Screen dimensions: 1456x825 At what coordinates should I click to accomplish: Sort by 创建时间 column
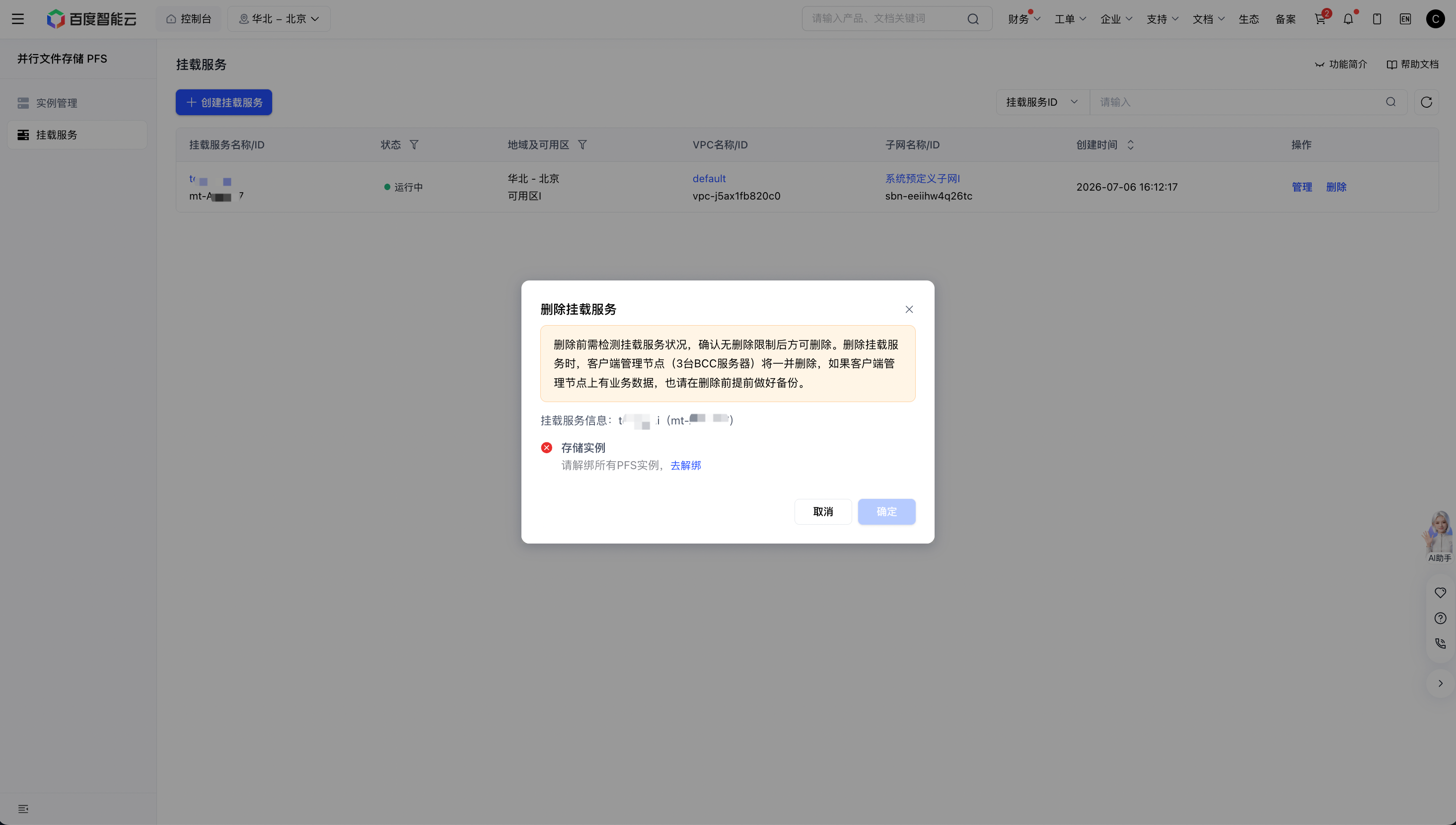[1130, 145]
